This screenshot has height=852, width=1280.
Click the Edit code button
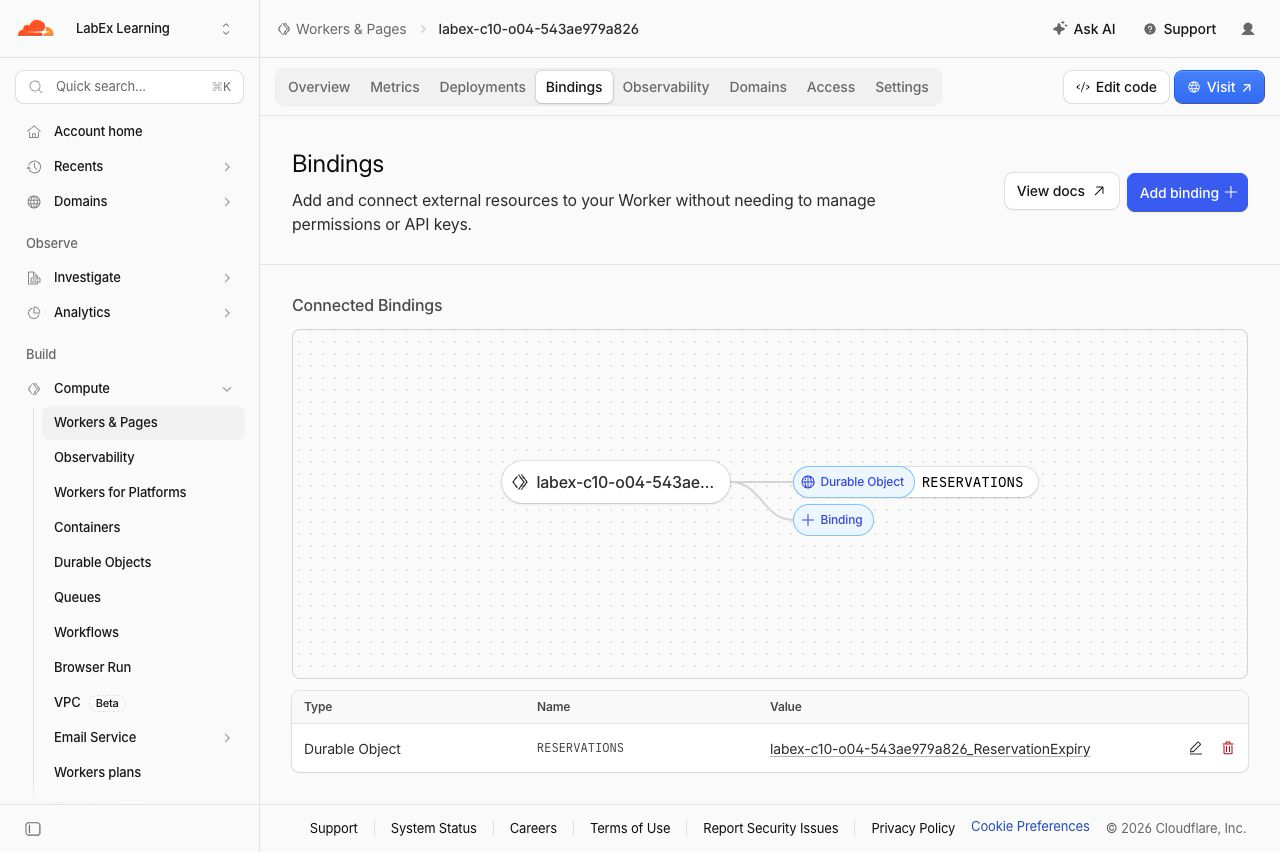click(1116, 87)
